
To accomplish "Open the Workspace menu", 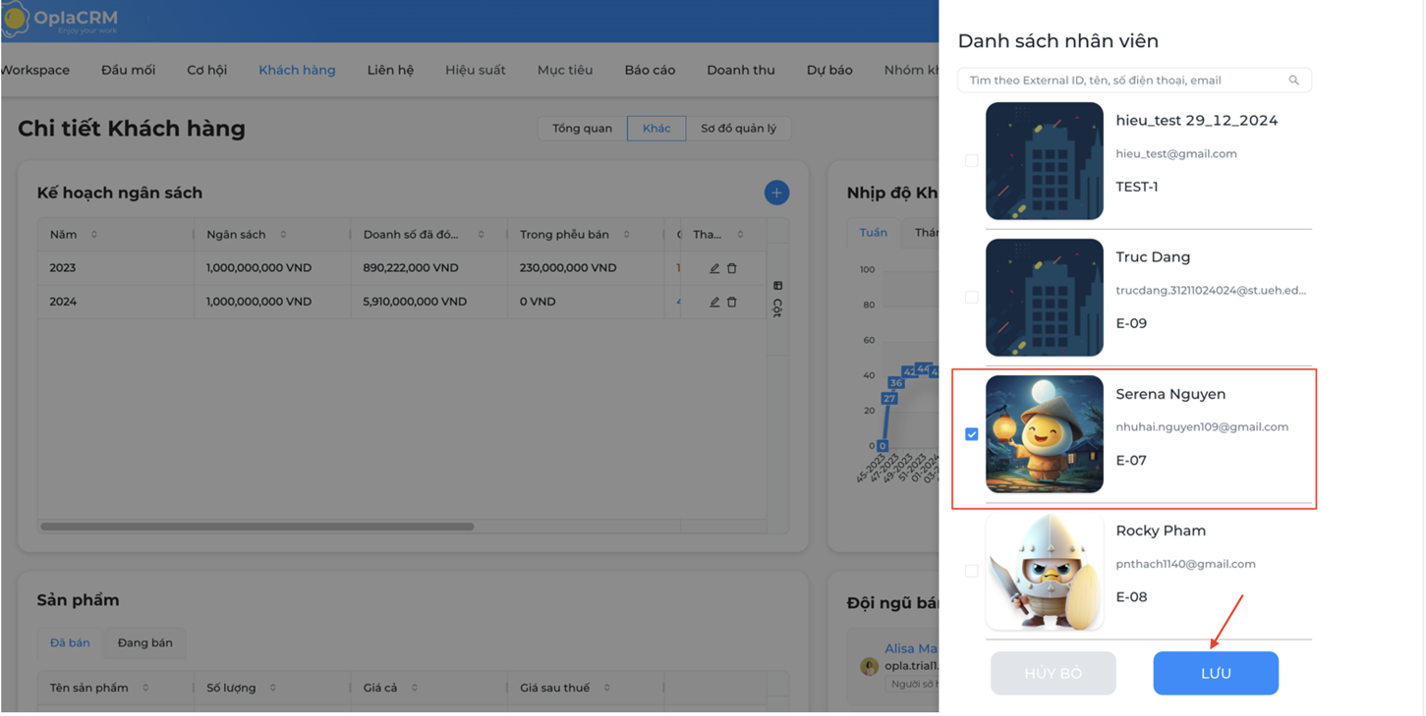I will pos(35,70).
